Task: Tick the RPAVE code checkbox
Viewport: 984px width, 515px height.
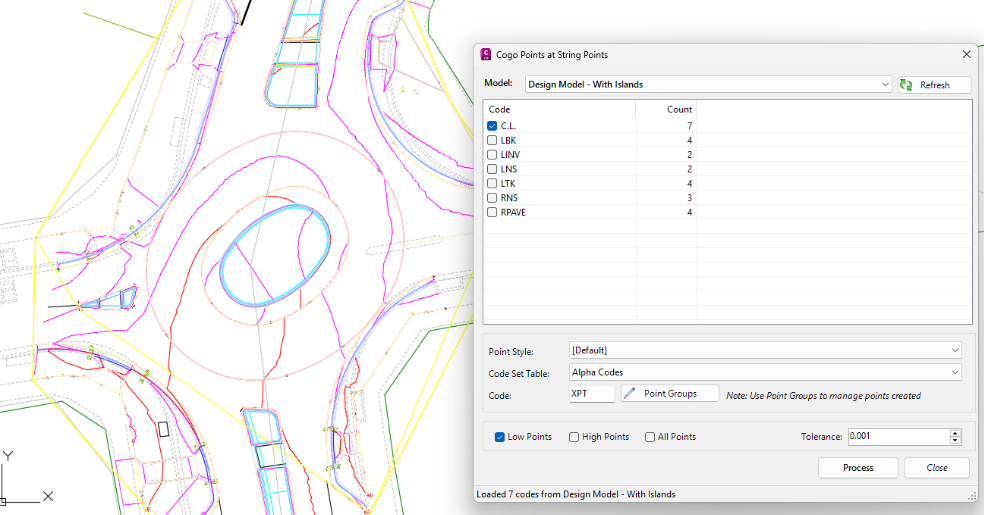Action: coord(492,212)
